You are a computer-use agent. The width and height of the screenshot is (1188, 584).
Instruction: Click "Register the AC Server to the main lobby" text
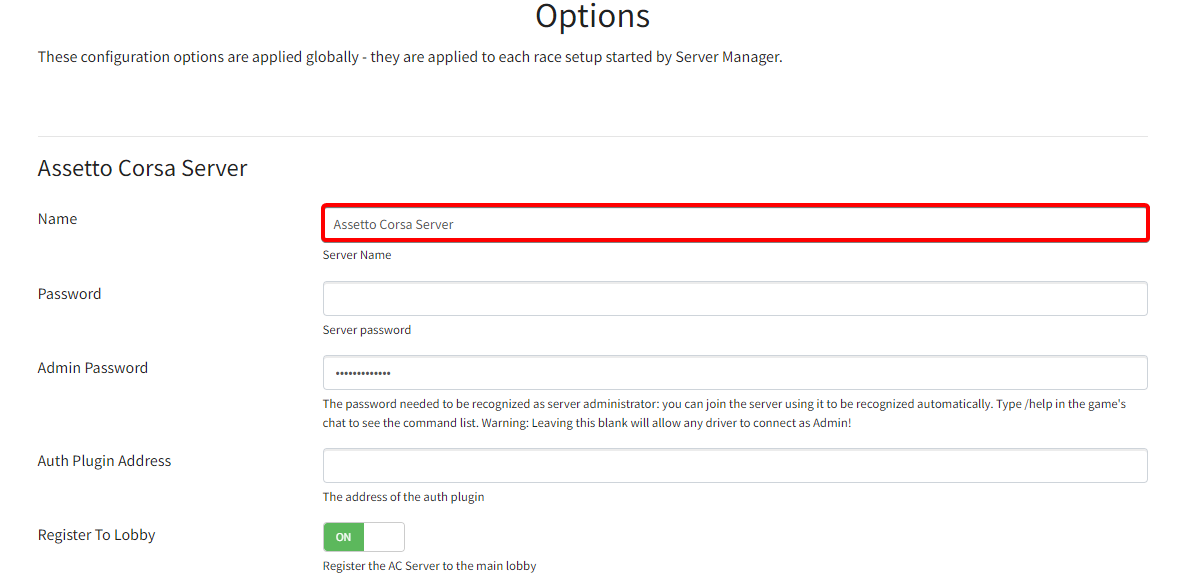click(x=429, y=566)
